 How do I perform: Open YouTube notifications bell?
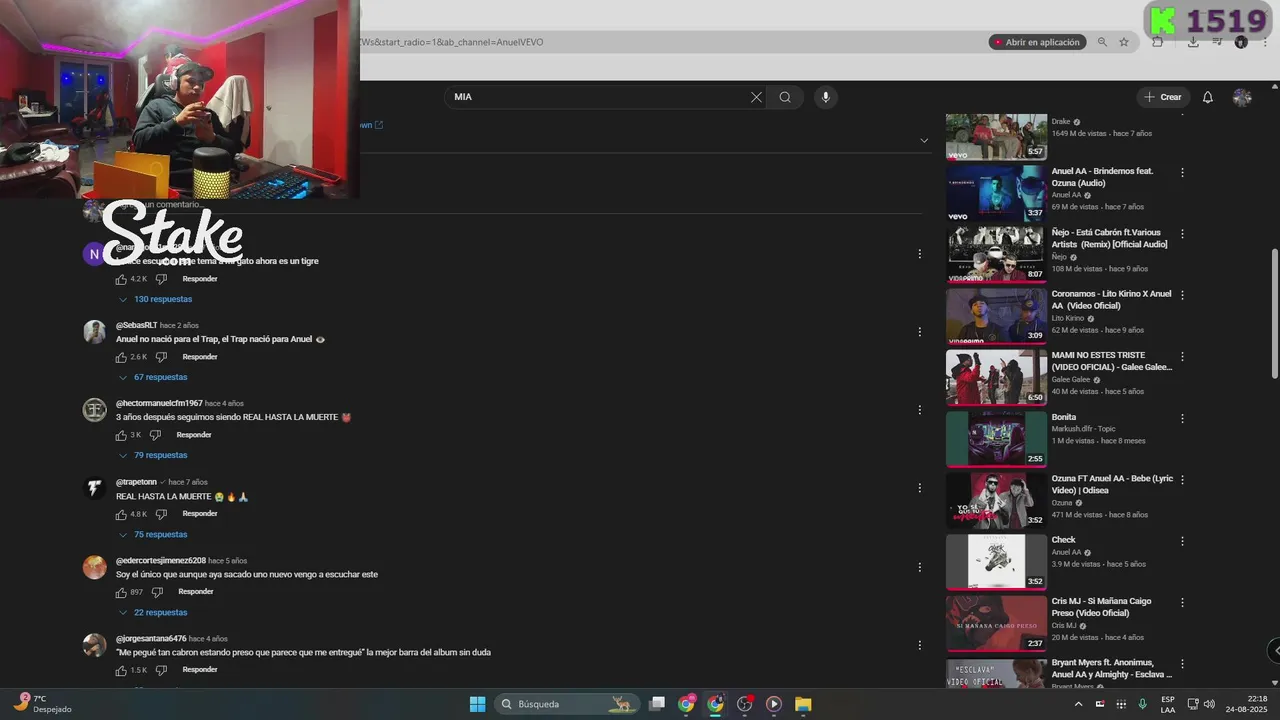tap(1207, 97)
